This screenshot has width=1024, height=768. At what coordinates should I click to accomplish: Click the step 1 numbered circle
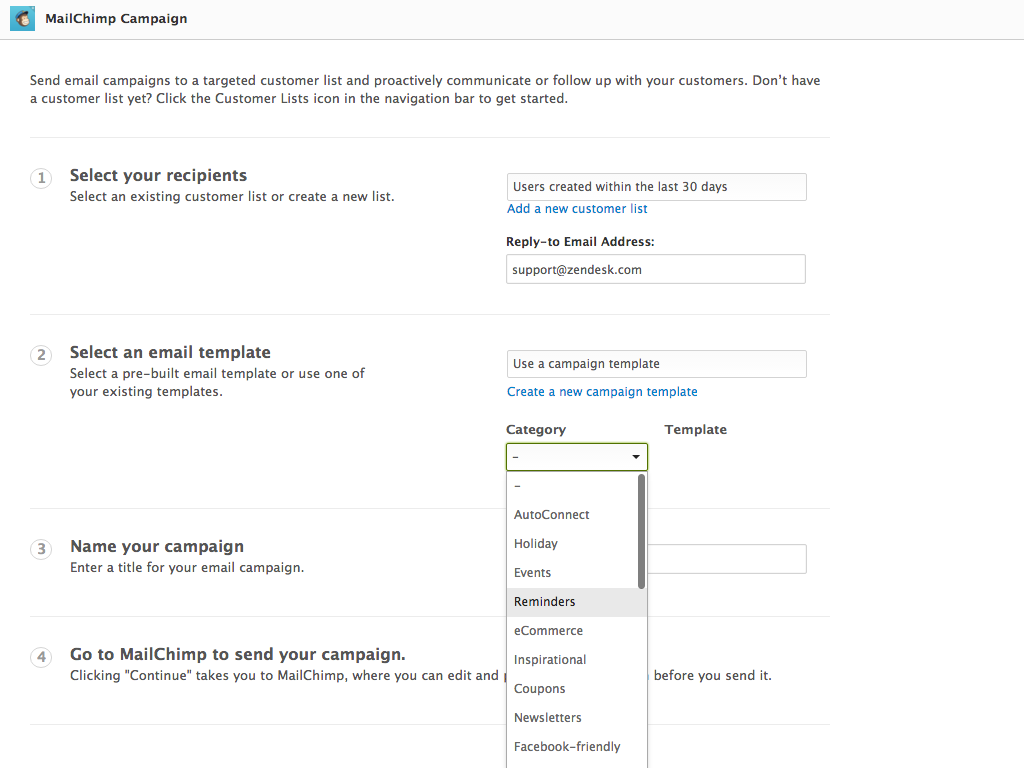[41, 177]
